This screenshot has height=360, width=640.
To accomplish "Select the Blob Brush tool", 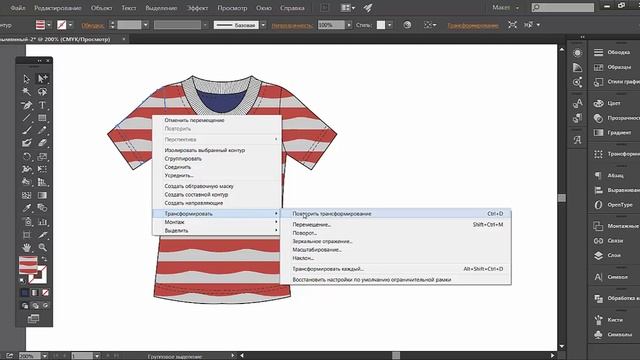I will click(x=27, y=143).
